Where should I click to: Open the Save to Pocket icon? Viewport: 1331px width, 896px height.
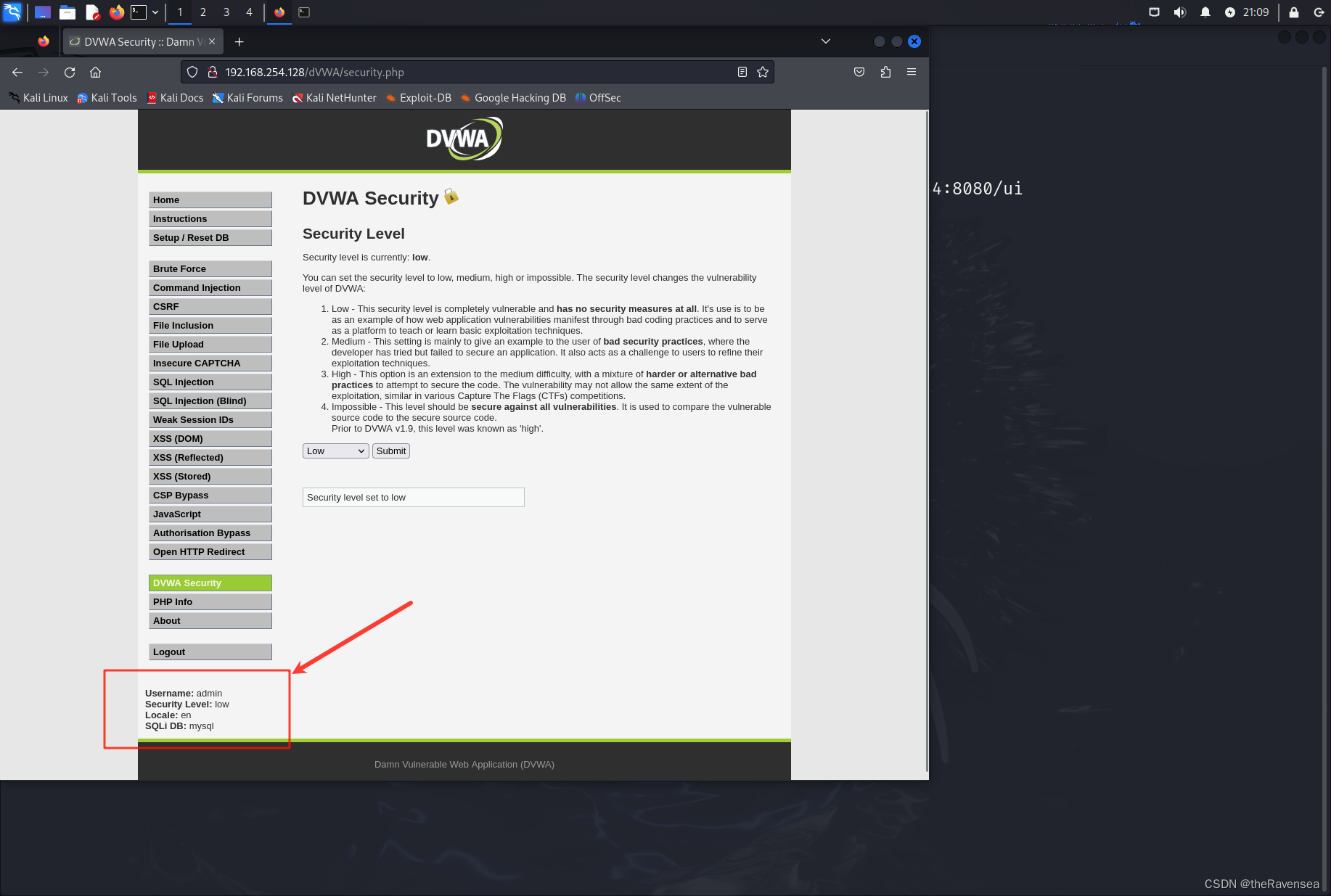[859, 72]
